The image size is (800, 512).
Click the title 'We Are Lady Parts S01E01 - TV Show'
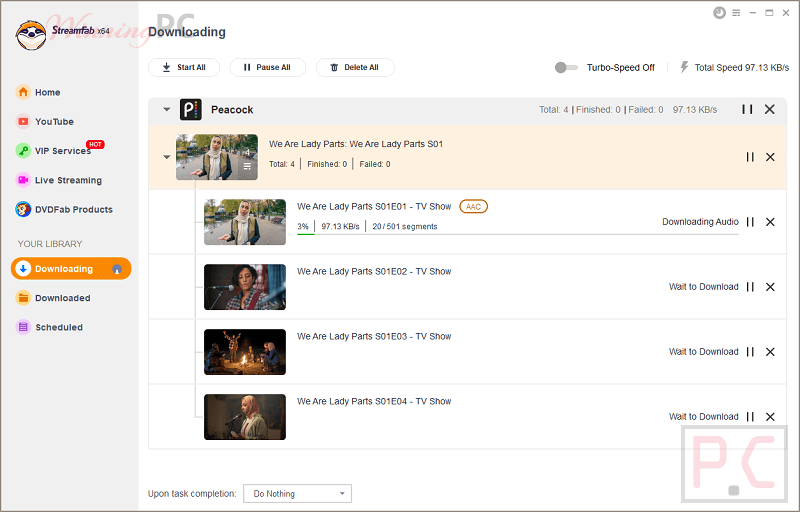click(374, 207)
